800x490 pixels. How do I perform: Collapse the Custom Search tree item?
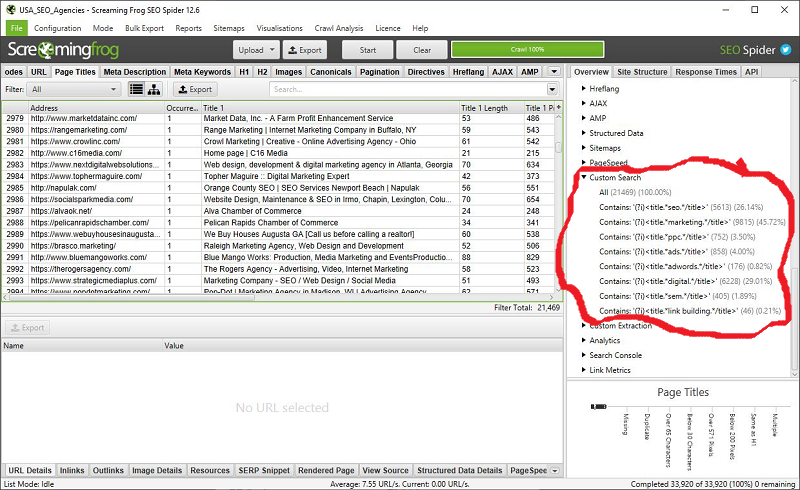584,177
